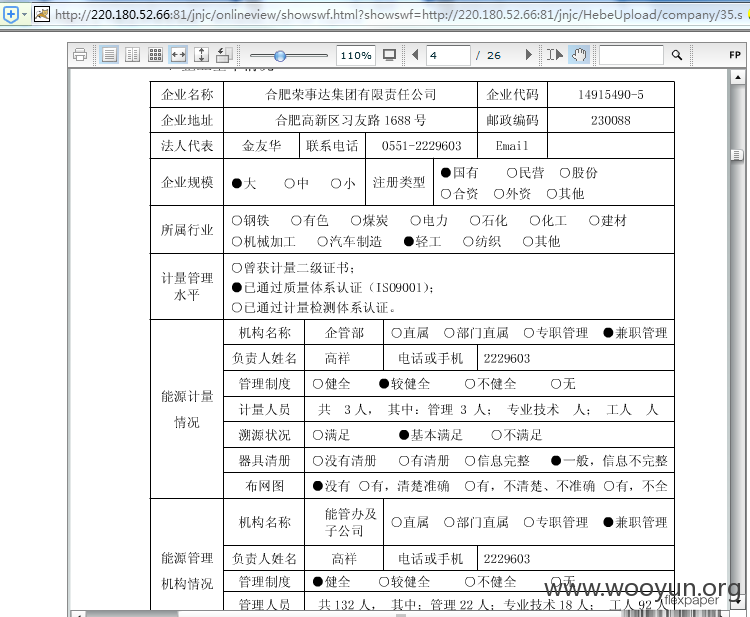Image resolution: width=750 pixels, height=617 pixels.
Task: Go to the next page arrow
Action: [x=529, y=55]
